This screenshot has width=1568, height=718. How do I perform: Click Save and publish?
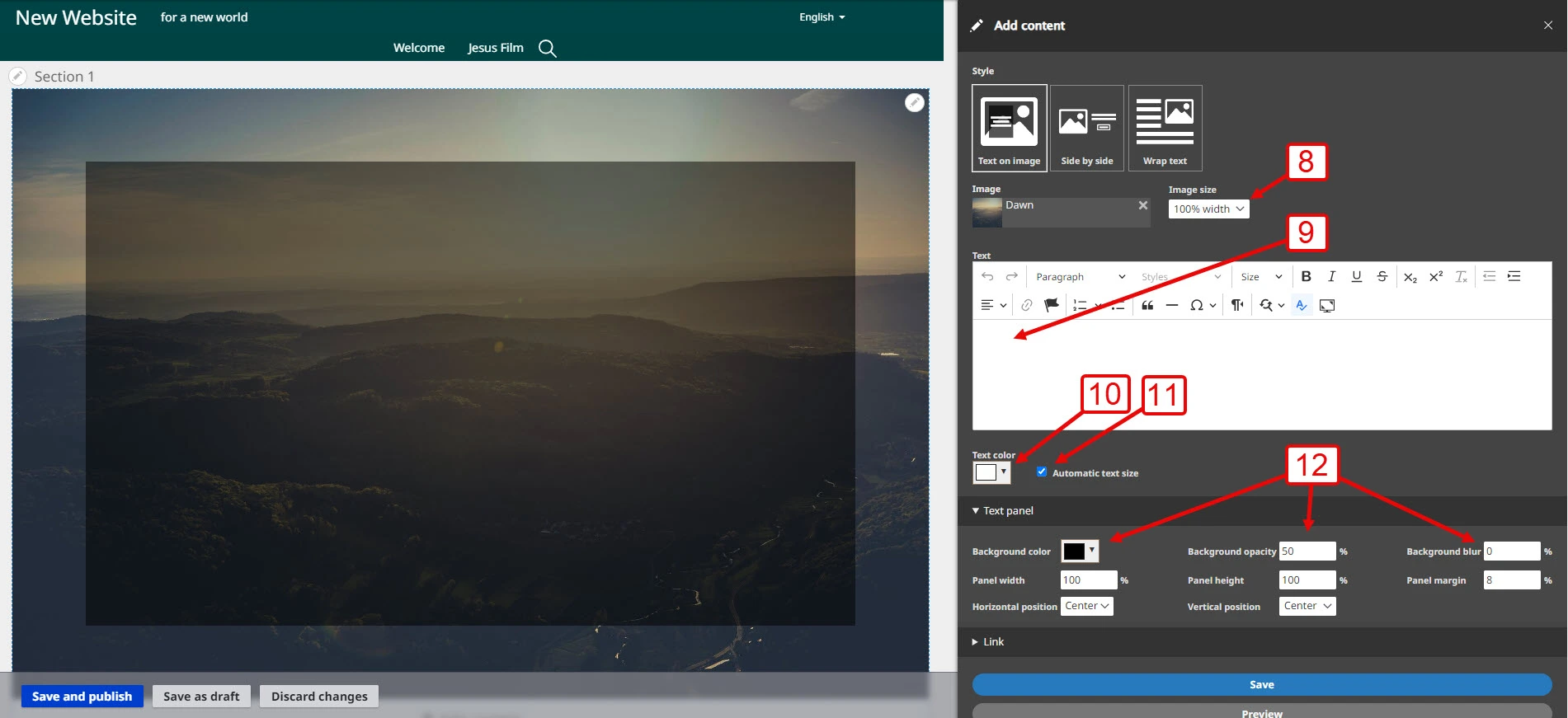click(x=82, y=697)
